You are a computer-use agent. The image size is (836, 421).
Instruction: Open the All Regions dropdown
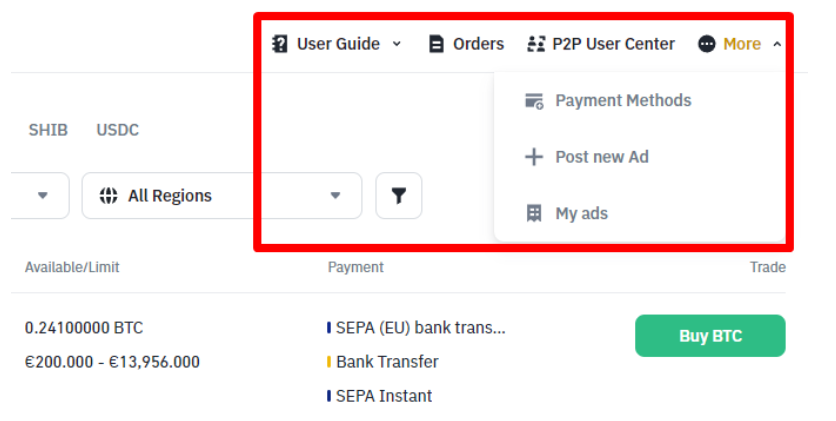click(221, 196)
